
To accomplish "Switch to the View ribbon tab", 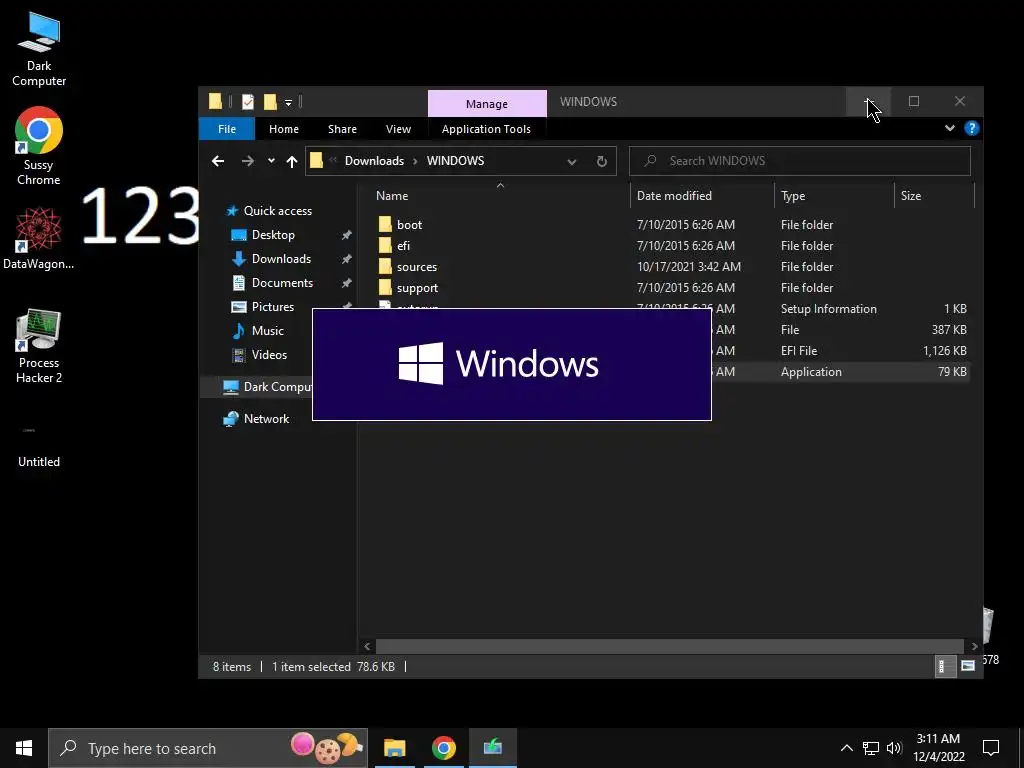I will [398, 129].
